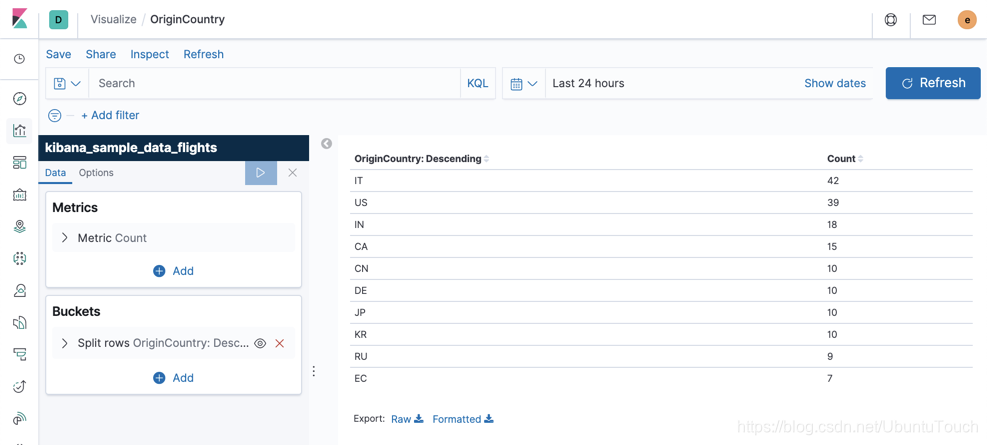Click Show dates link
987x445 pixels.
[x=835, y=83]
